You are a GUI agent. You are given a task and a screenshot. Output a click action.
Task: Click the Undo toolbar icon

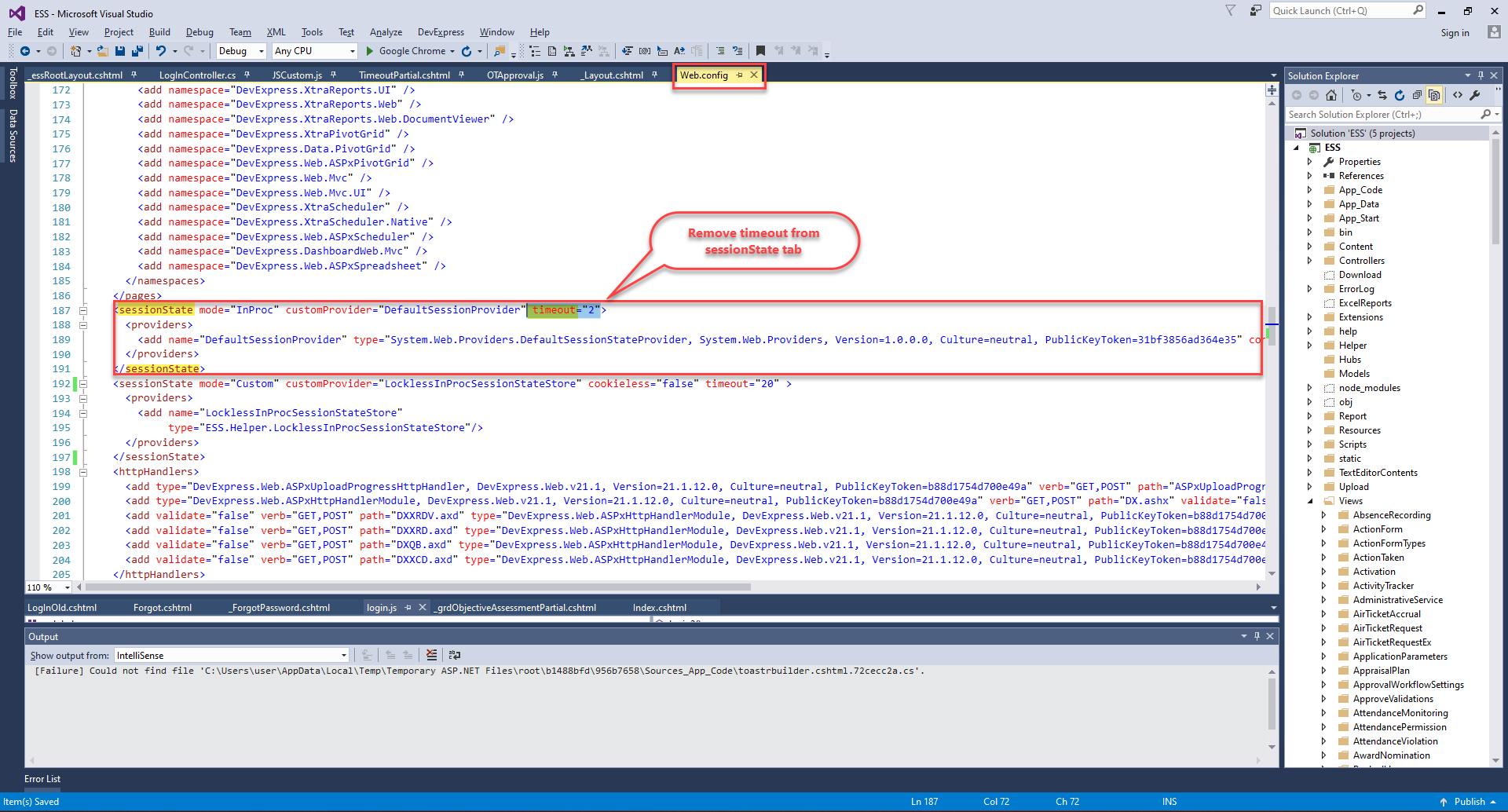(161, 51)
